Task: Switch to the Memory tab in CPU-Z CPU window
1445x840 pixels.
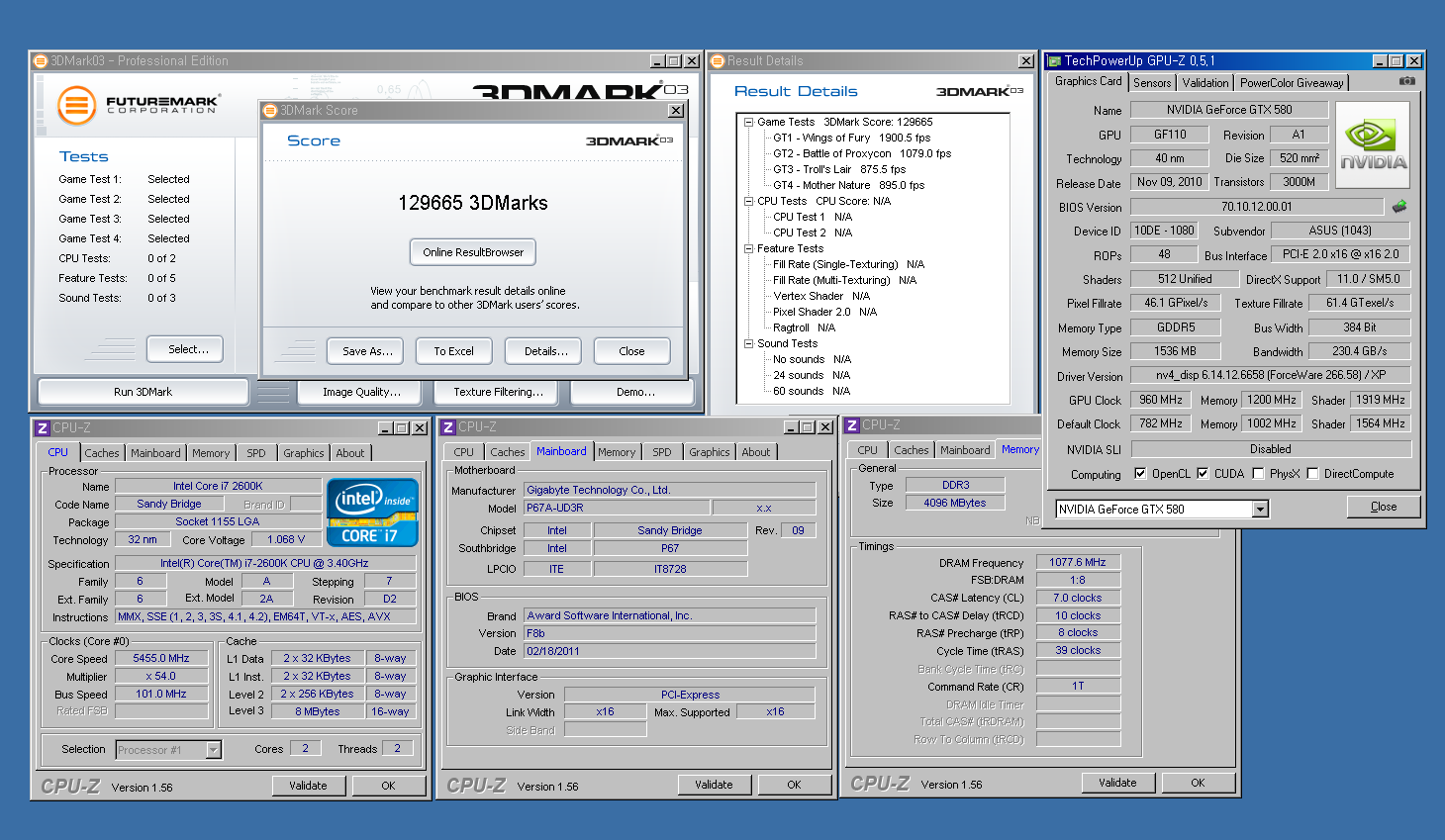Action: (x=211, y=453)
